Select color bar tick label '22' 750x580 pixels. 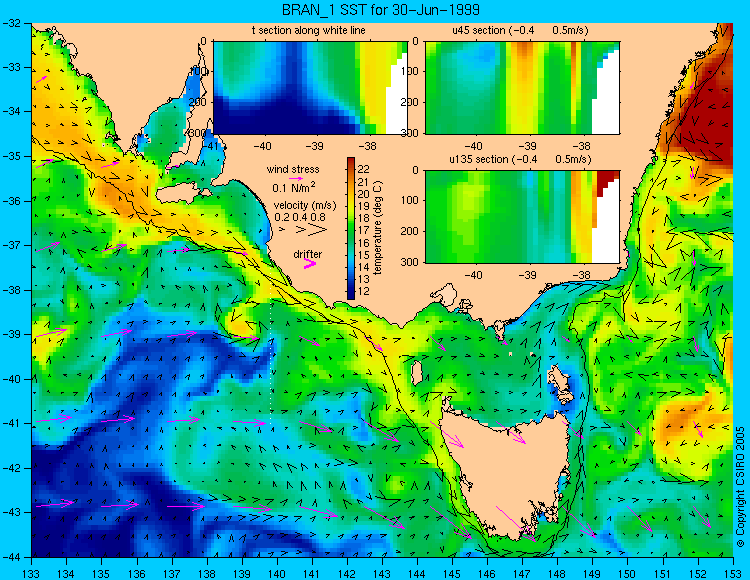(364, 169)
